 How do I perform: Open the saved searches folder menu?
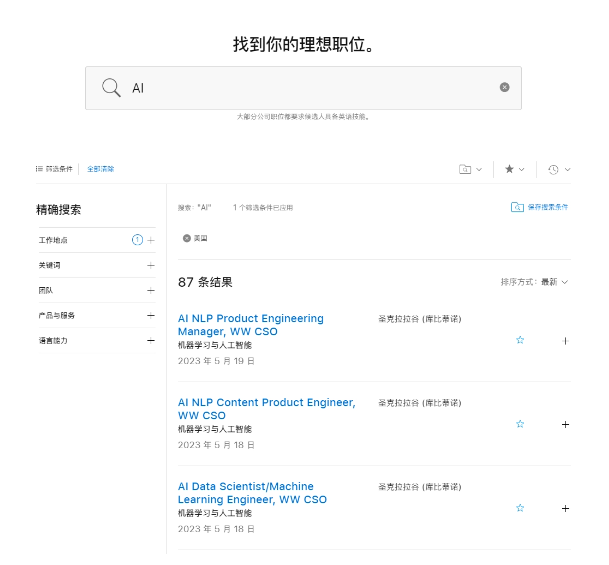click(470, 170)
